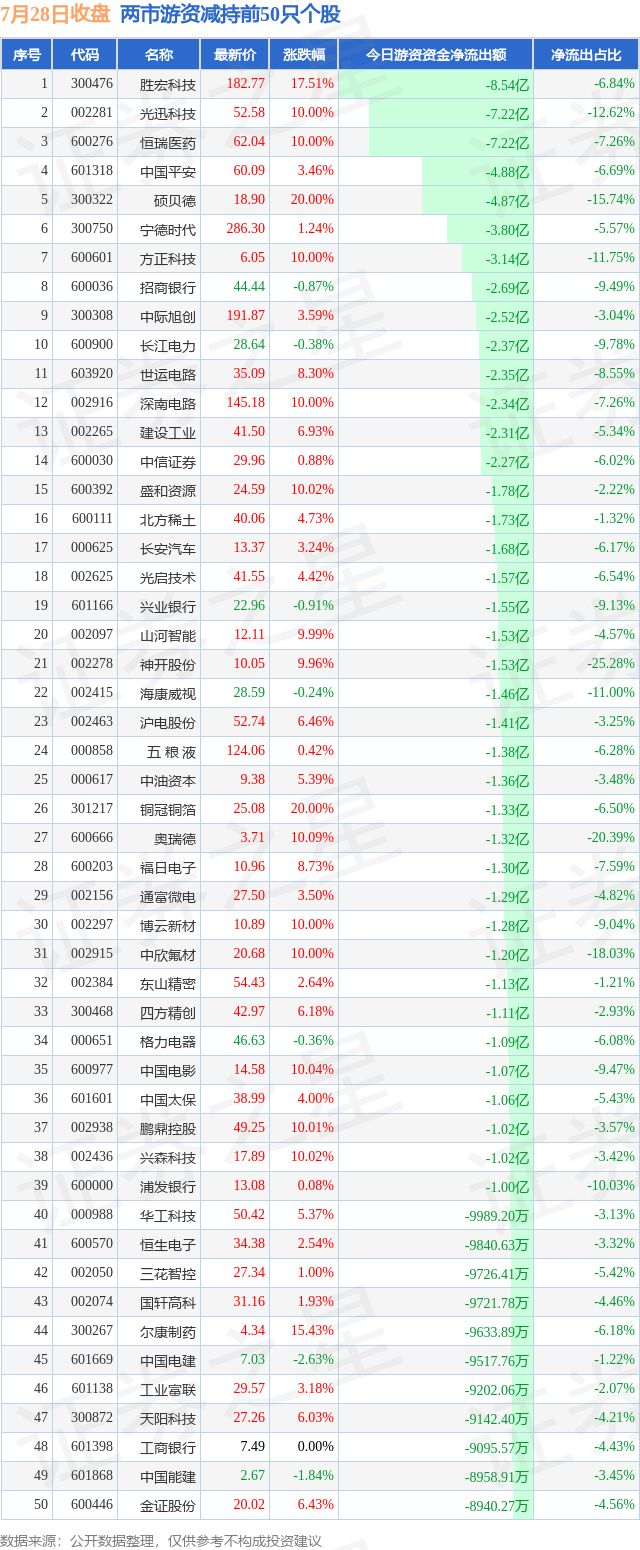Select price 18.90 for 硕贝德

tap(249, 200)
